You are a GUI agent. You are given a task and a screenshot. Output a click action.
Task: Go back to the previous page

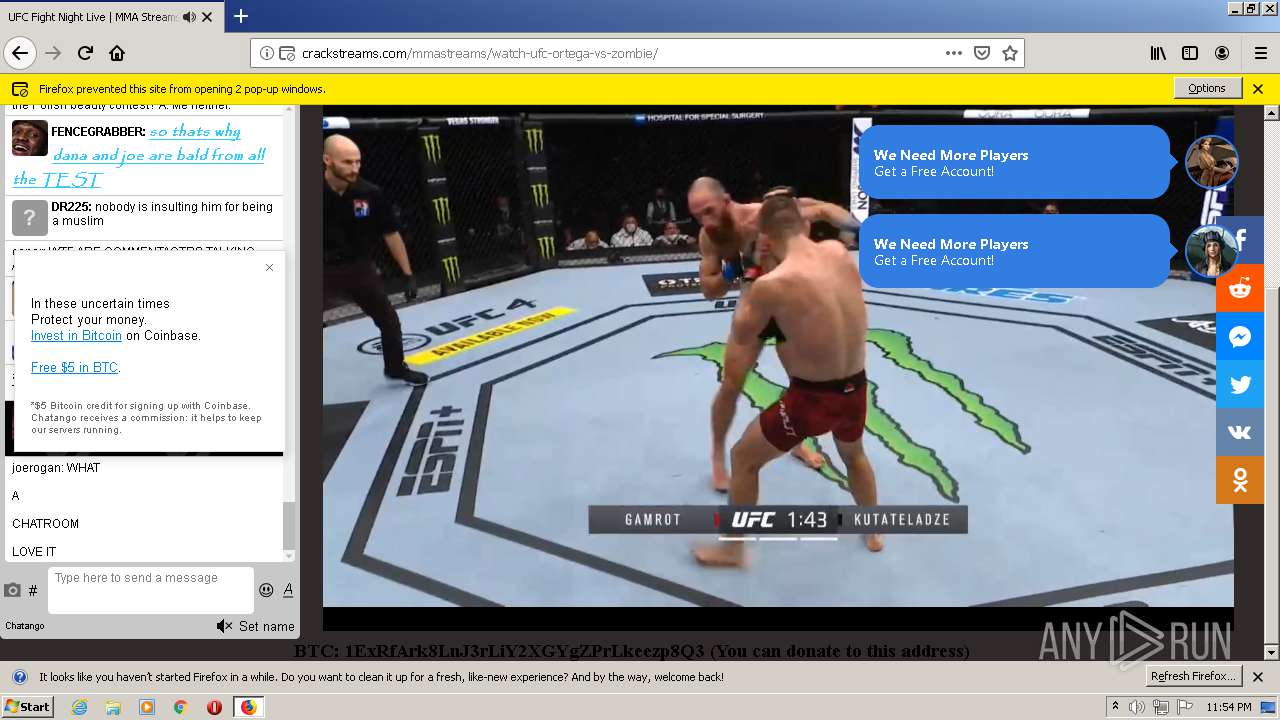point(20,53)
